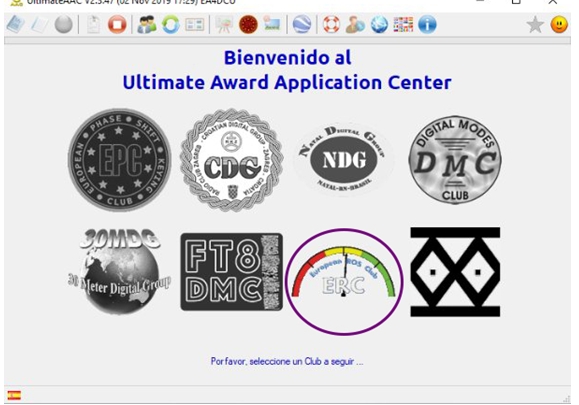Click the card list view icon
The height and width of the screenshot is (405, 579).
(x=195, y=25)
